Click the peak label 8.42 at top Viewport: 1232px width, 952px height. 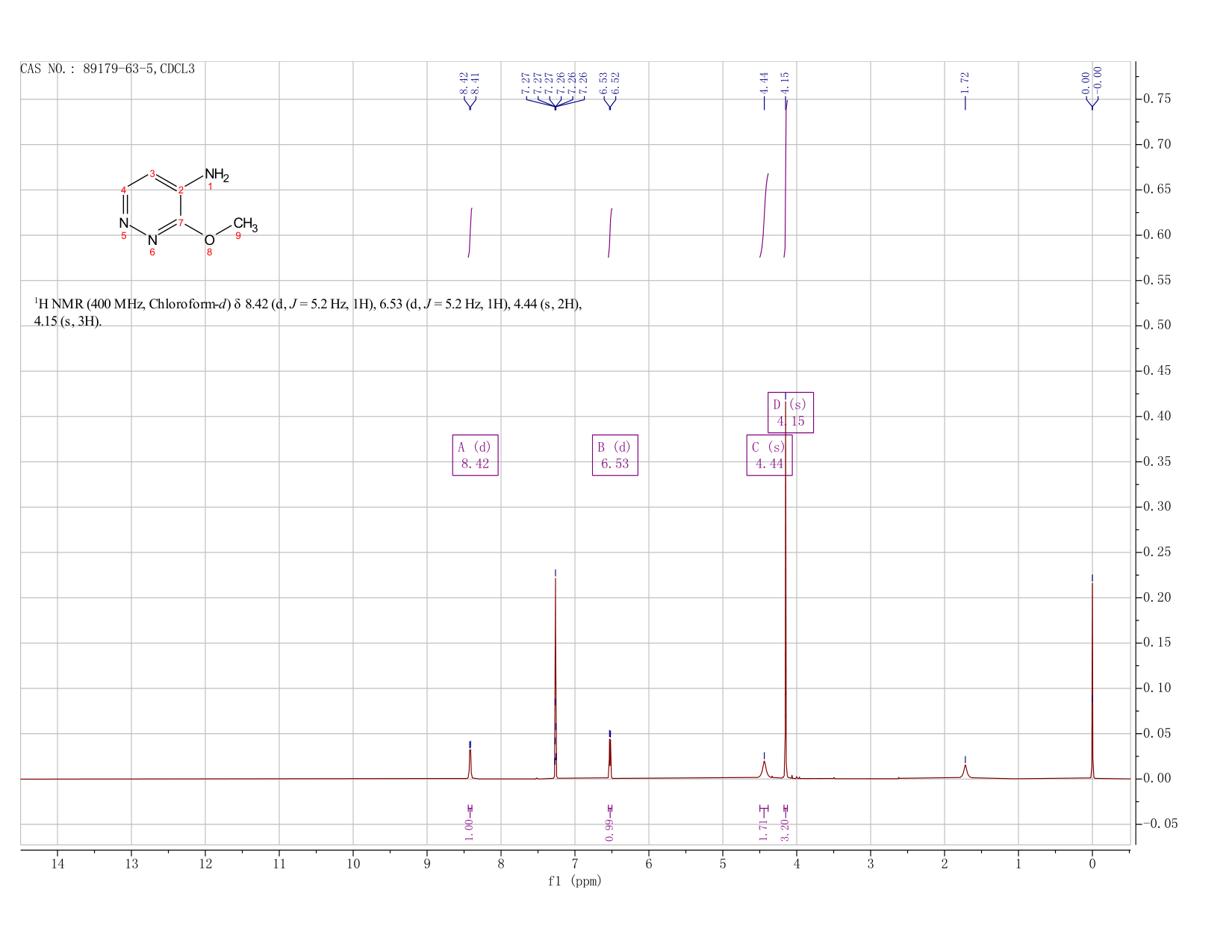pos(464,82)
